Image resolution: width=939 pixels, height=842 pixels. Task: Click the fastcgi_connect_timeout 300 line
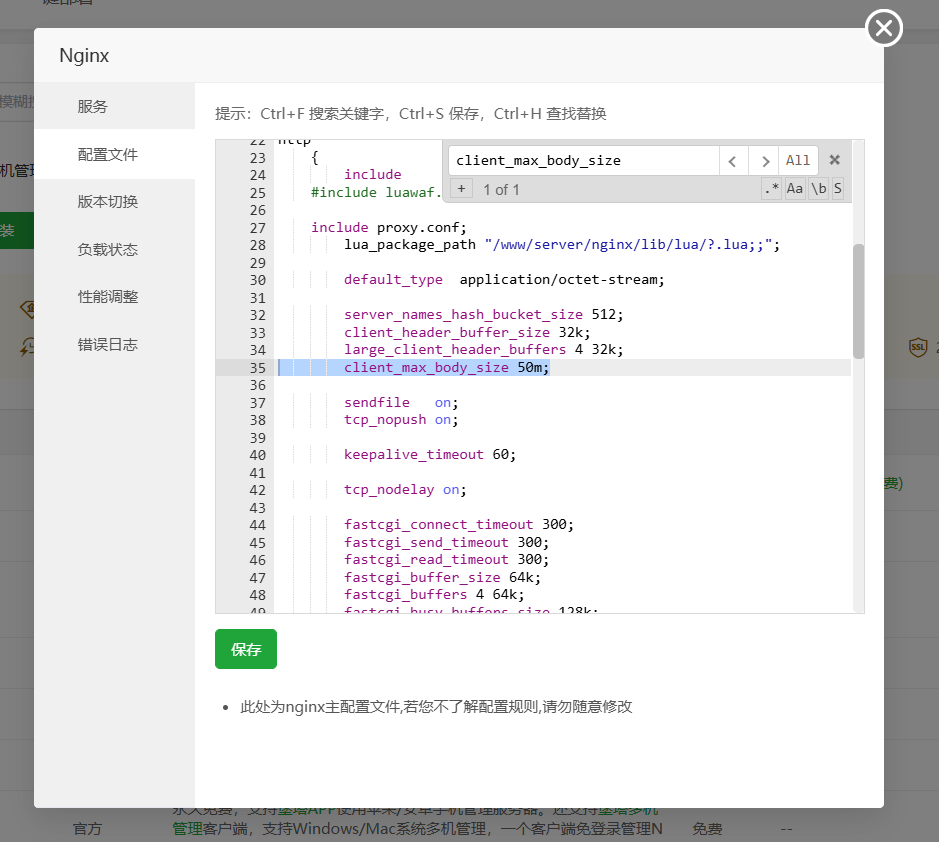(x=459, y=525)
